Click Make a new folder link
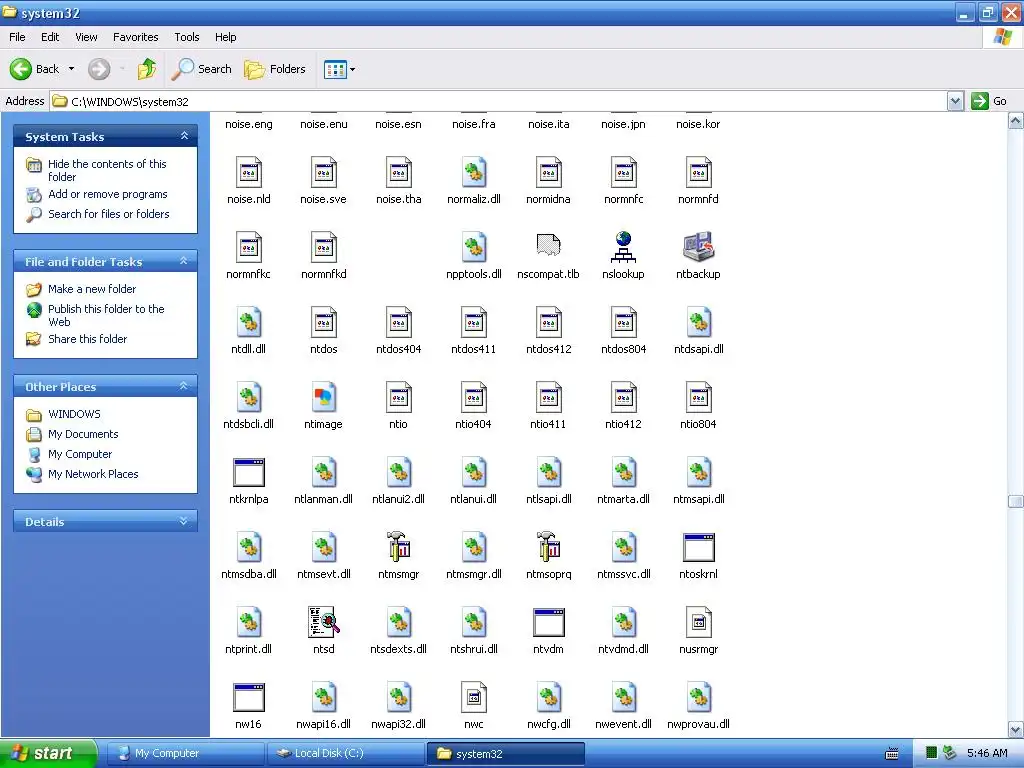The image size is (1024, 768). 92,289
